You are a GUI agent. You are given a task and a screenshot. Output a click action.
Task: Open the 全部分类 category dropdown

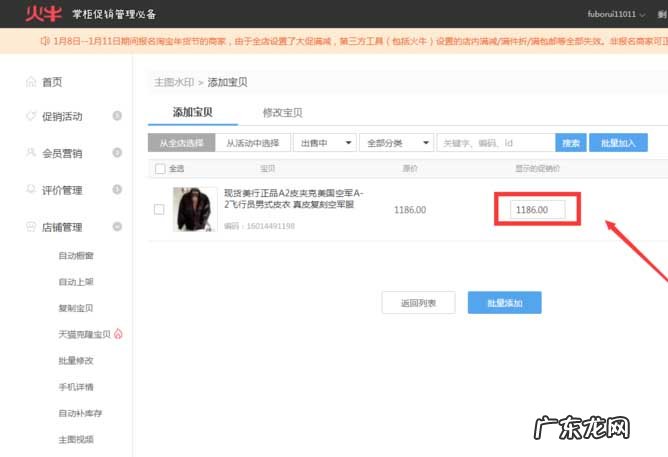coord(396,143)
